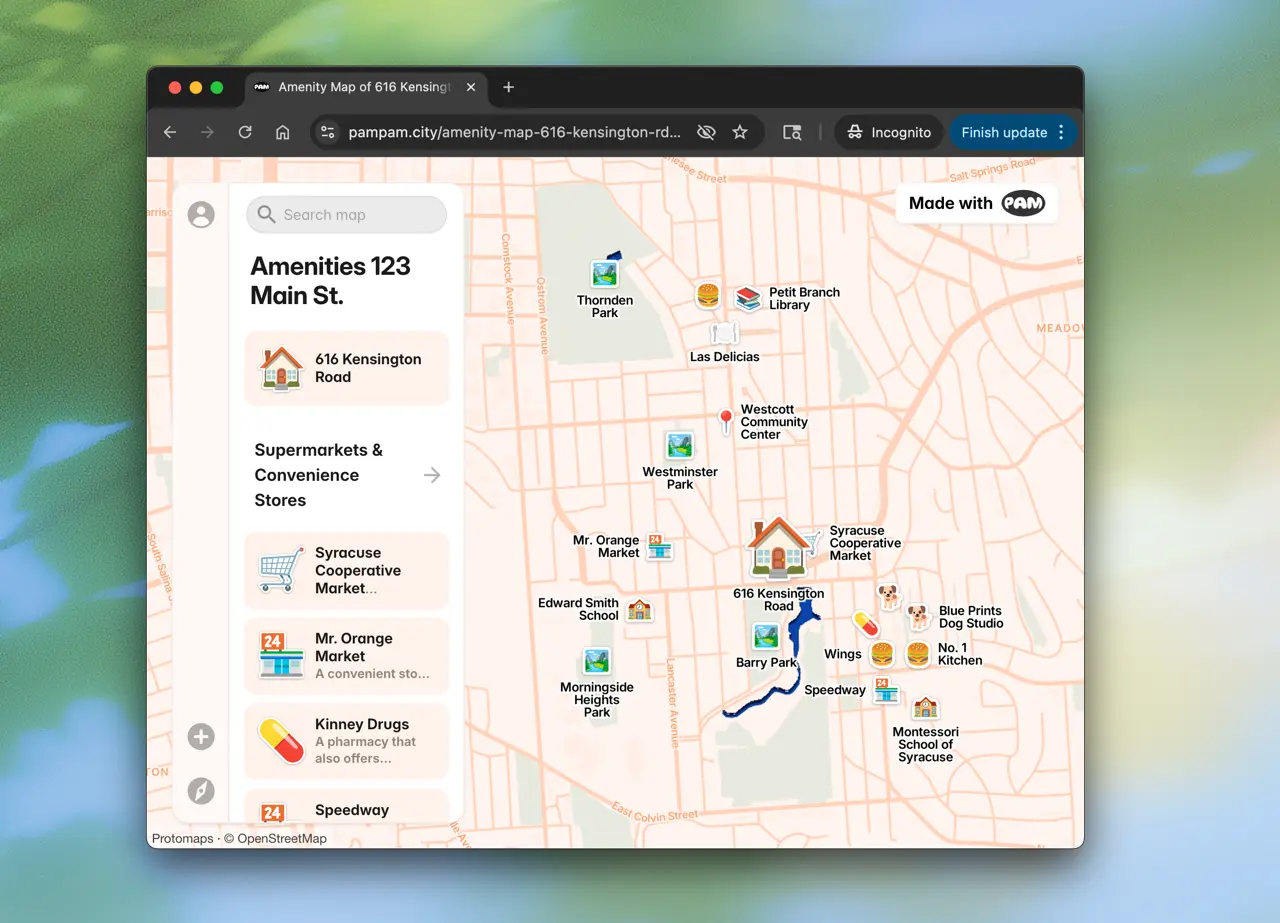Click the Las Delicias burger icon
Viewport: 1280px width, 923px height.
point(709,294)
